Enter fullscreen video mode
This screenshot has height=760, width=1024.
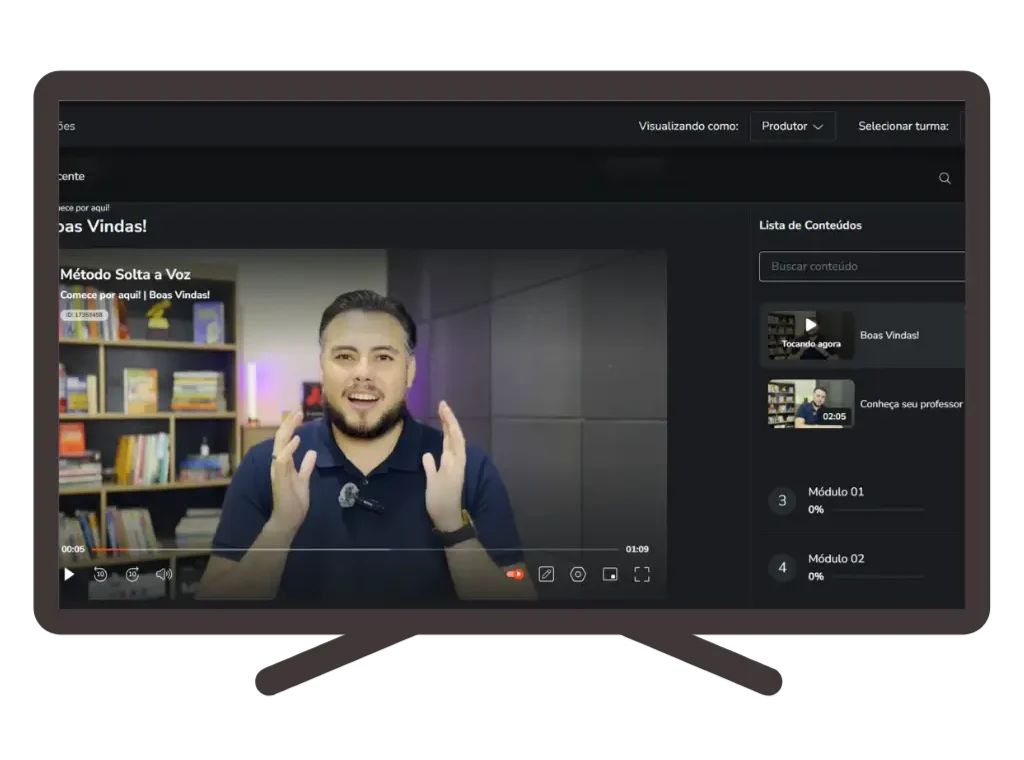[x=642, y=574]
